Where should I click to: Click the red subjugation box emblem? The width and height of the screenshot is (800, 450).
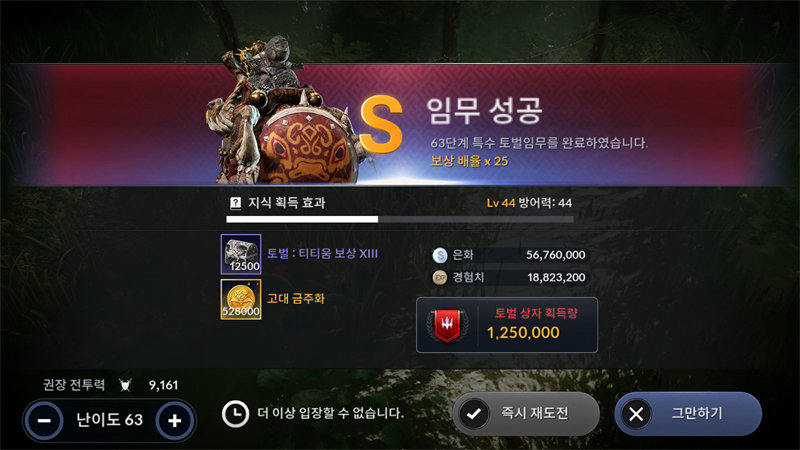click(447, 326)
